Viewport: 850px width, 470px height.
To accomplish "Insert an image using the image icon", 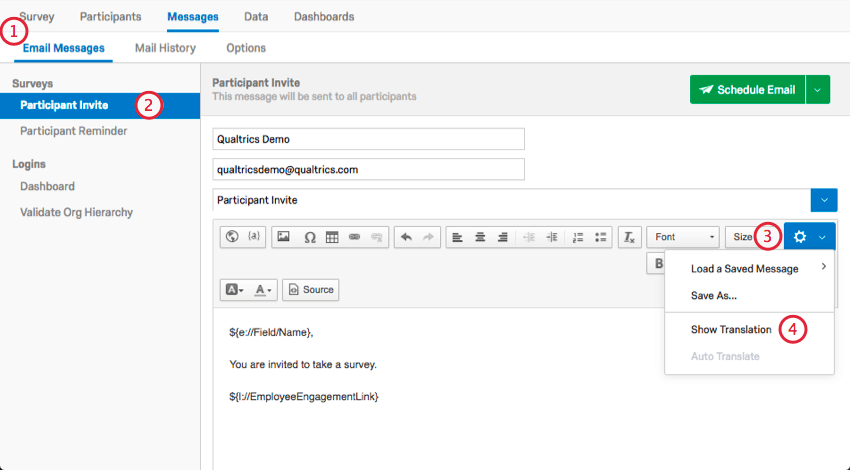I will tap(283, 237).
